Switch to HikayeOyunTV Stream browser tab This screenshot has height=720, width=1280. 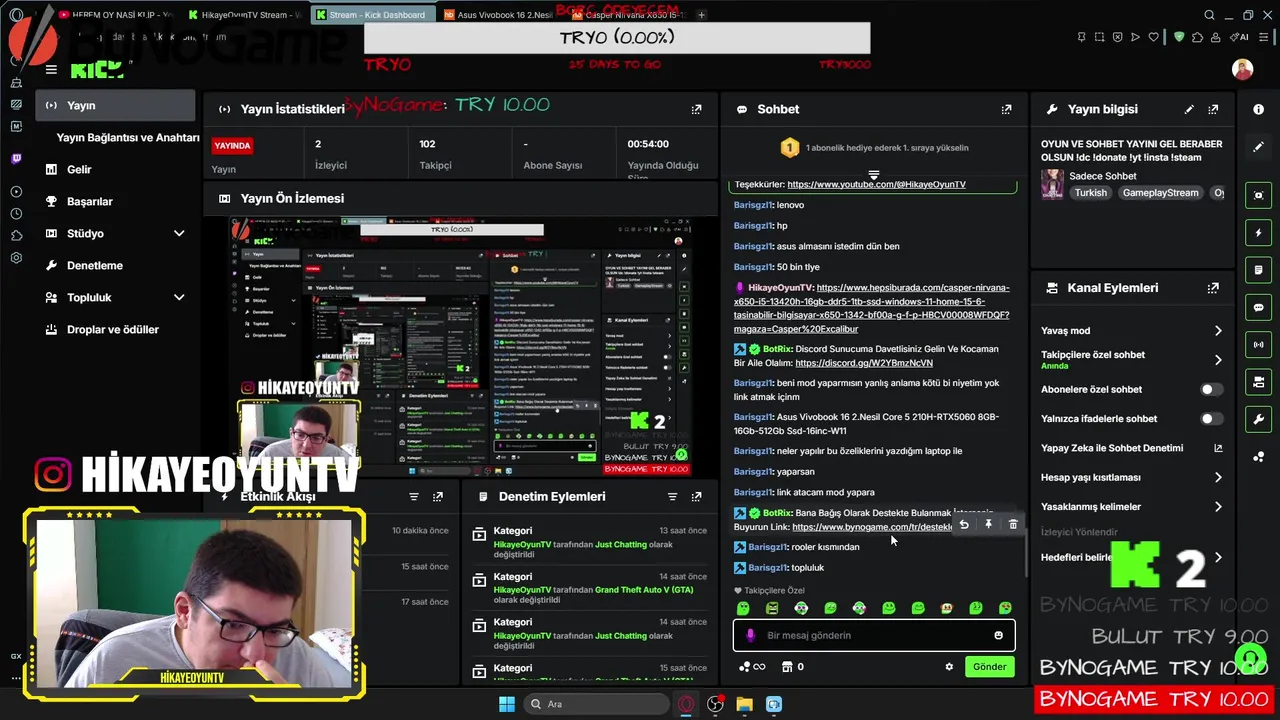click(x=244, y=15)
